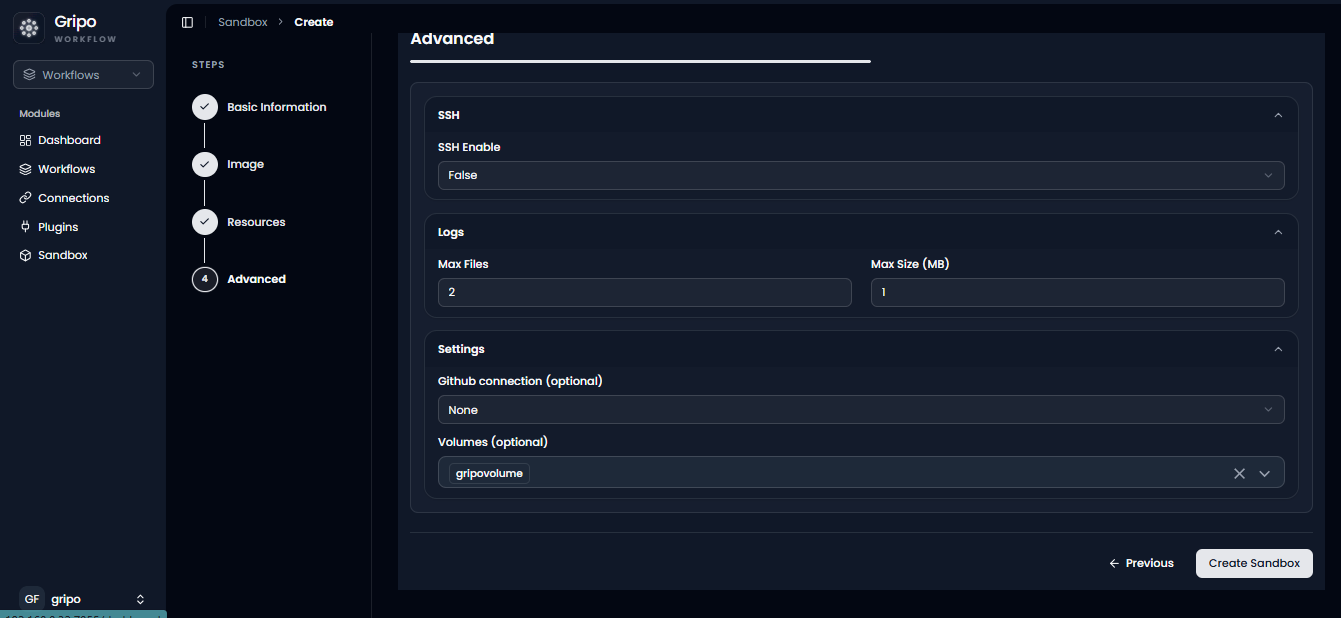This screenshot has width=1341, height=618.
Task: Click the Sandbox breadcrumb link
Action: [x=243, y=22]
